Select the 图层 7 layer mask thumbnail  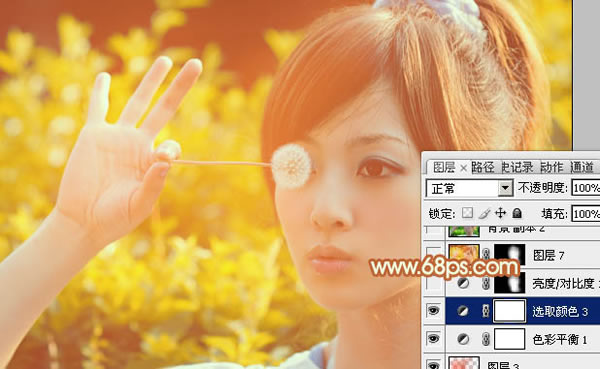click(x=510, y=254)
